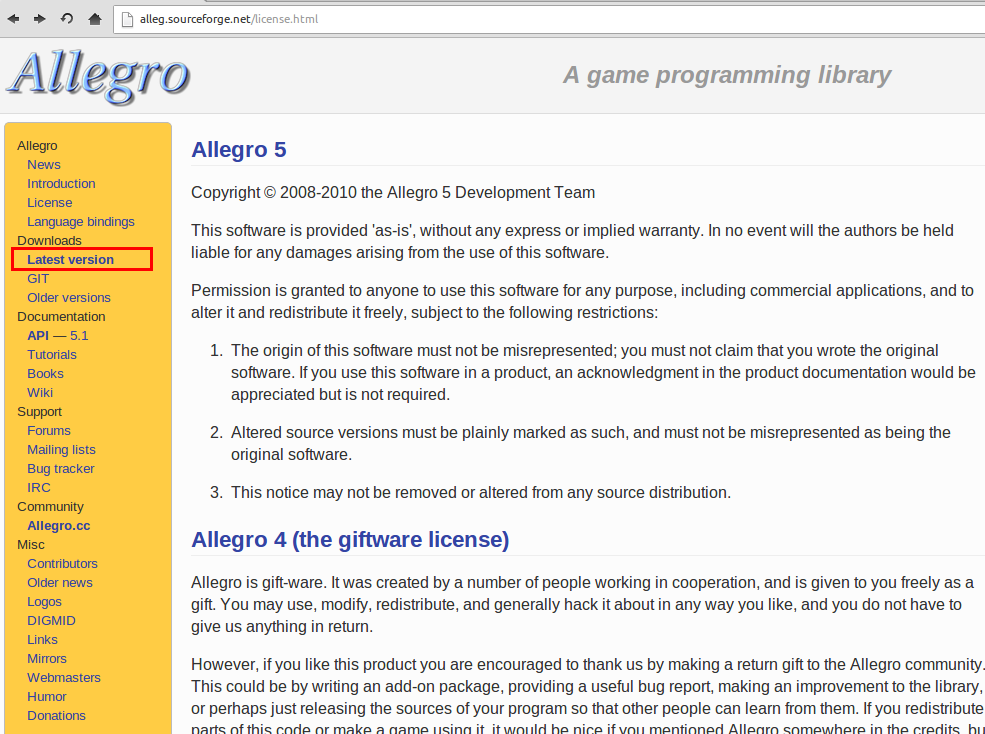Open the License sidebar link
Viewport: 985px width, 734px height.
49,202
